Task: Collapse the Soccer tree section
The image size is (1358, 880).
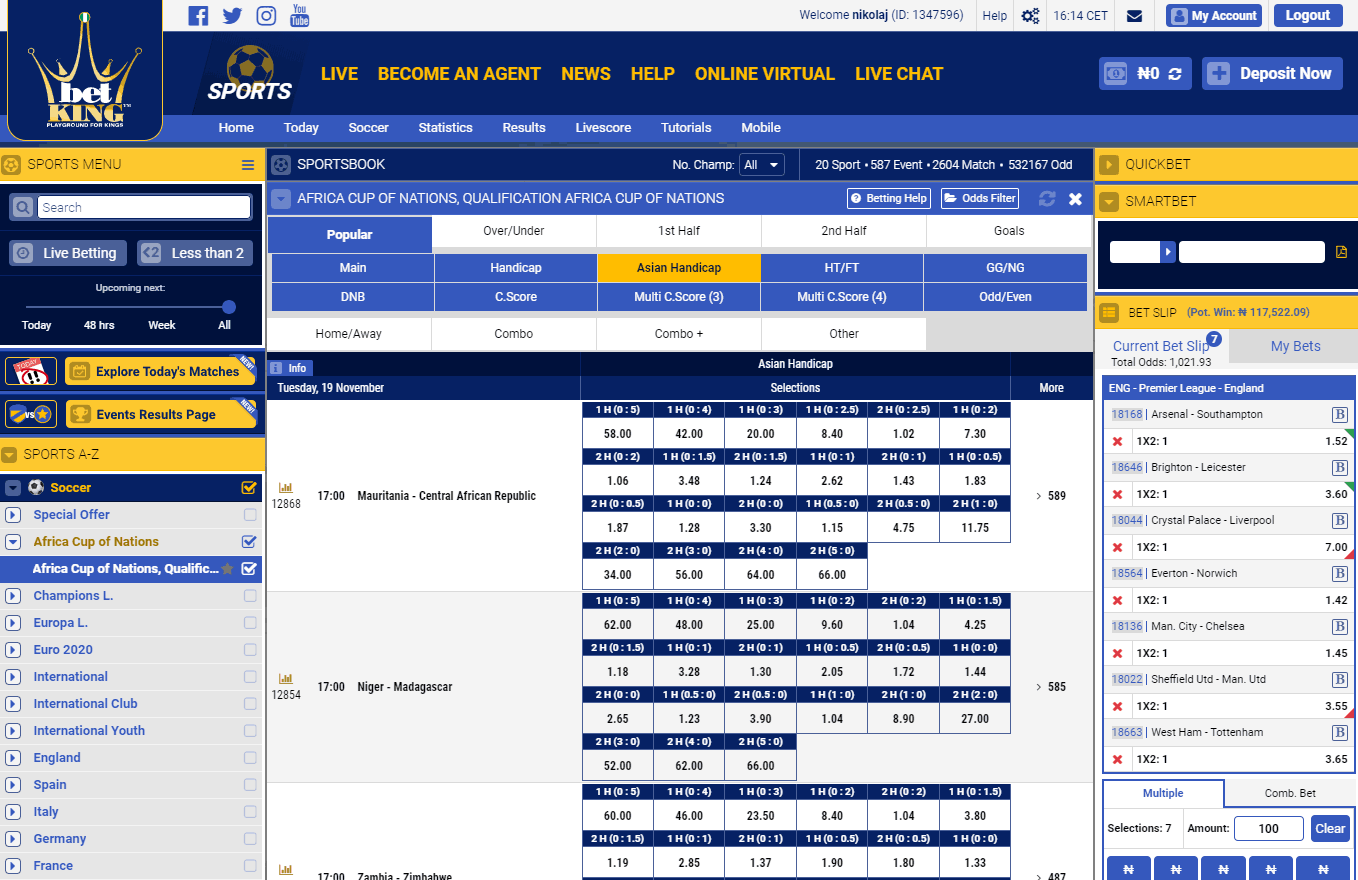Action: [13, 488]
